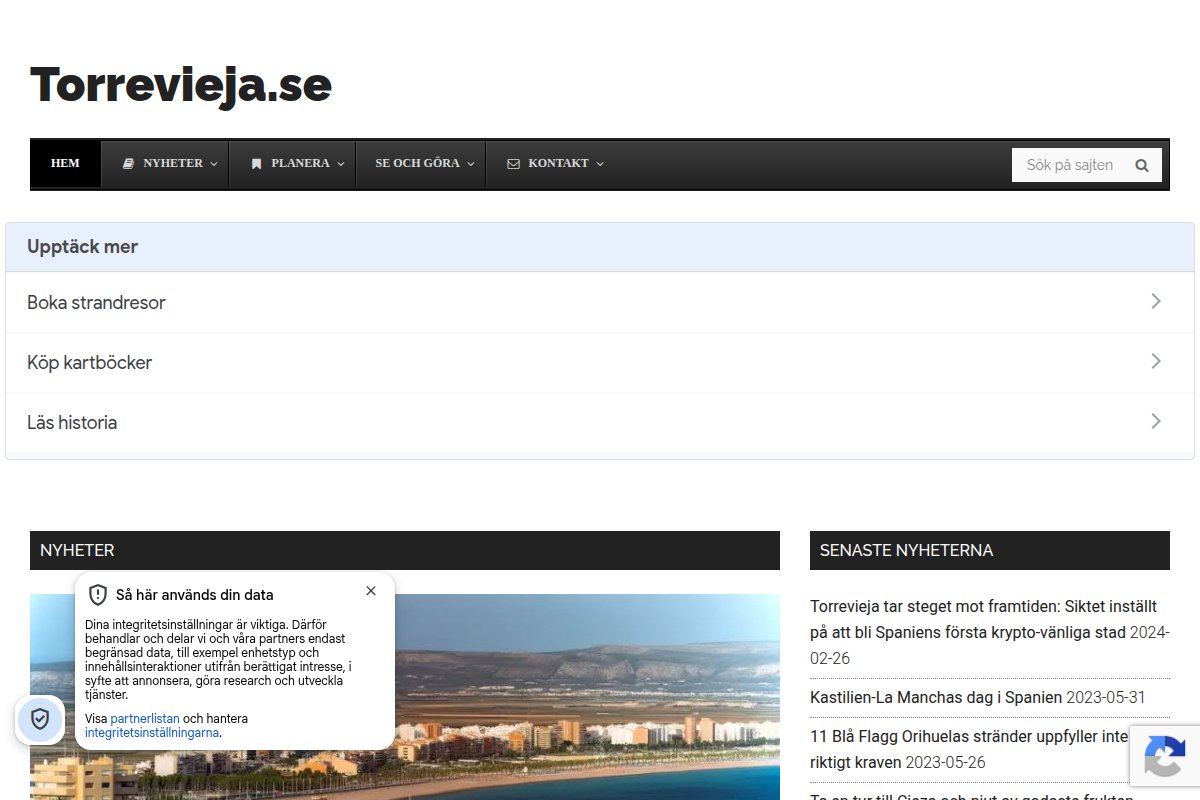Go to the Hem menu item
Image resolution: width=1200 pixels, height=800 pixels.
click(x=65, y=163)
